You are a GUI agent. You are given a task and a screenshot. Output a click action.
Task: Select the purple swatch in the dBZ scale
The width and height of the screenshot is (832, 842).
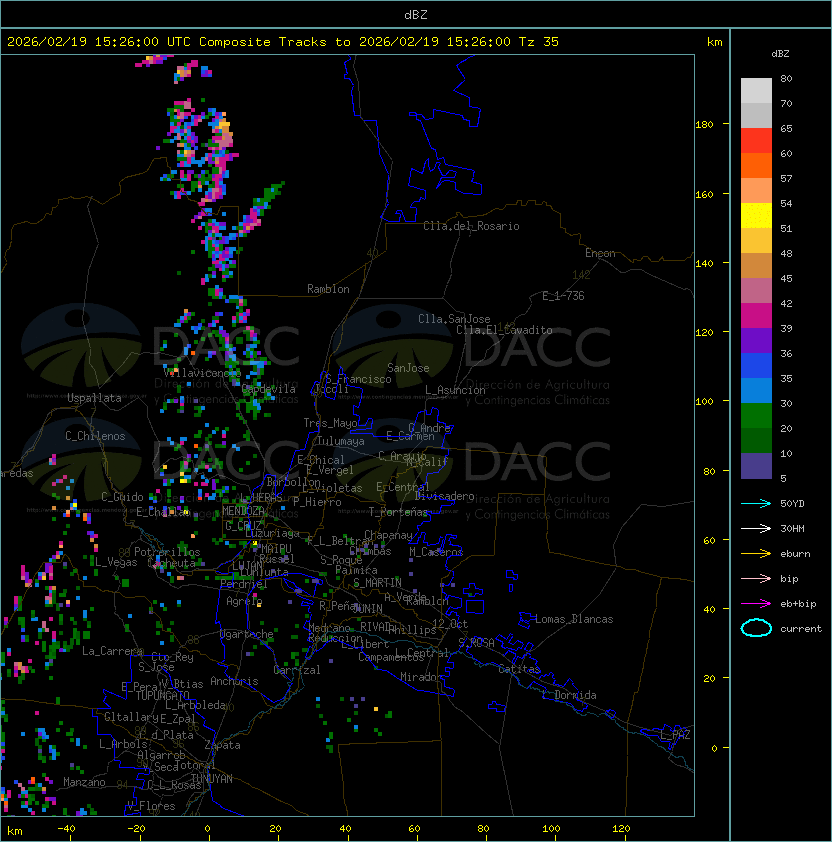point(756,340)
